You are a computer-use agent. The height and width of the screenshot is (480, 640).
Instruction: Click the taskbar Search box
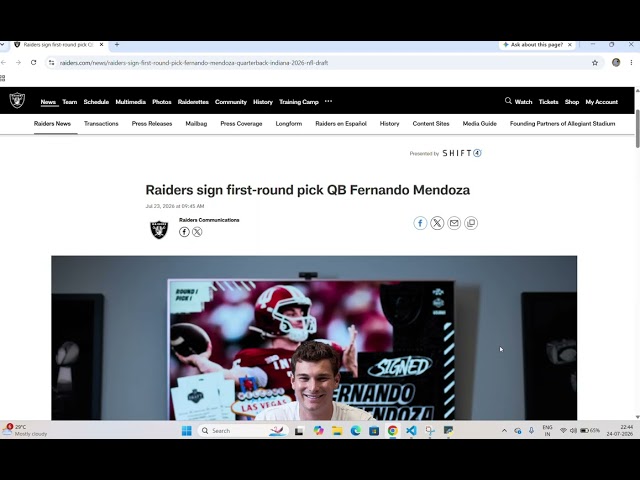coord(243,431)
